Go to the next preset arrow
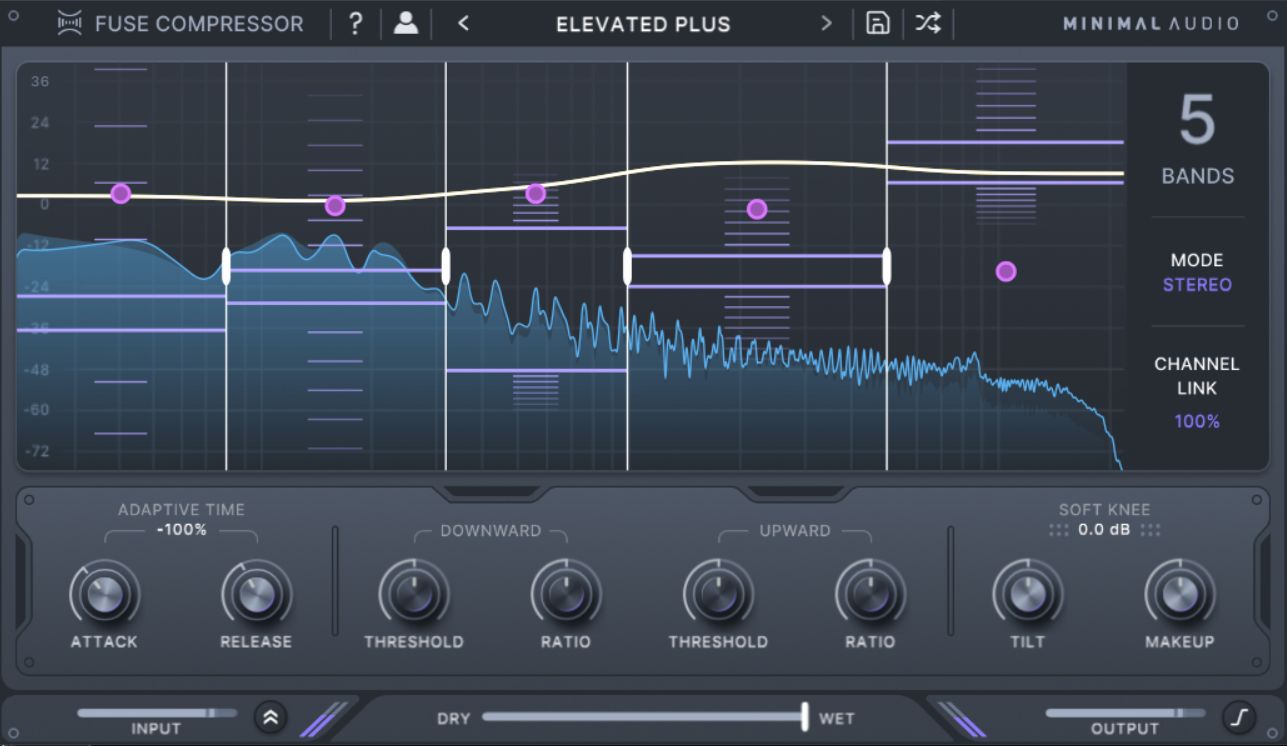The height and width of the screenshot is (746, 1287). (x=826, y=24)
